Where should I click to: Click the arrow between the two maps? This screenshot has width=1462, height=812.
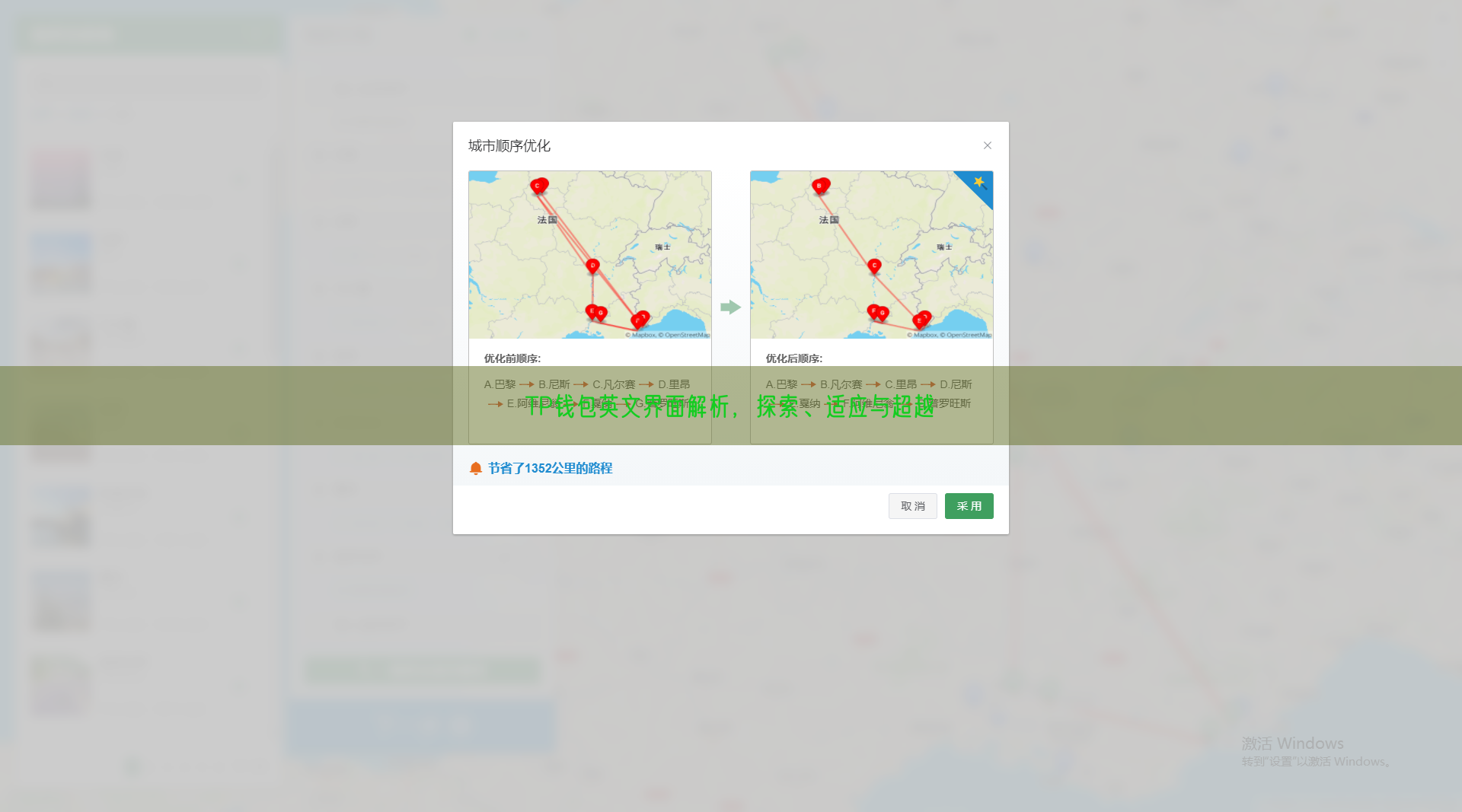pyautogui.click(x=730, y=307)
